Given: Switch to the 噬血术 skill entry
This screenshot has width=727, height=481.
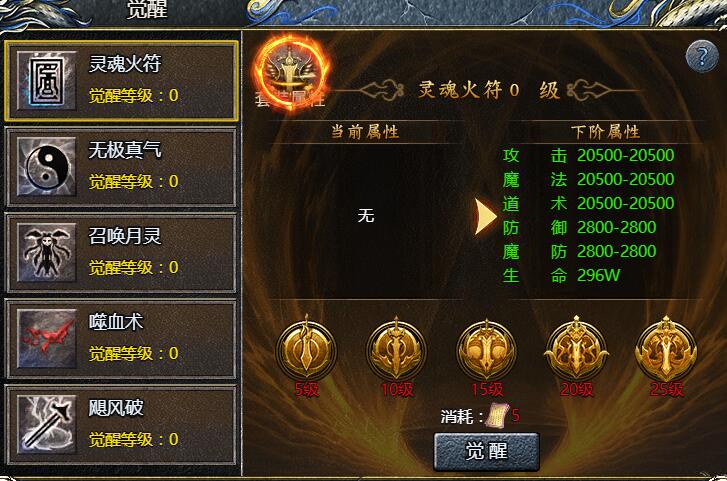Looking at the screenshot, I should [x=121, y=339].
